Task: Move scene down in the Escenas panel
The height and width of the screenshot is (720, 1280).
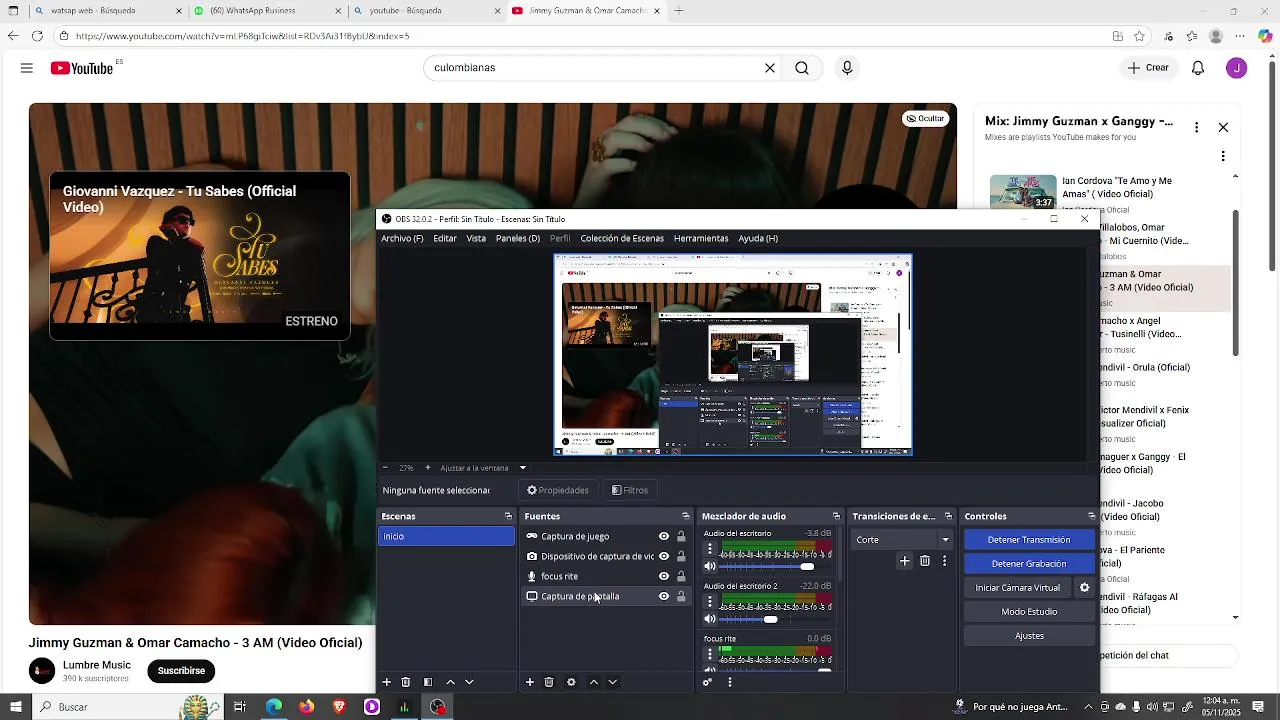Action: point(469,682)
